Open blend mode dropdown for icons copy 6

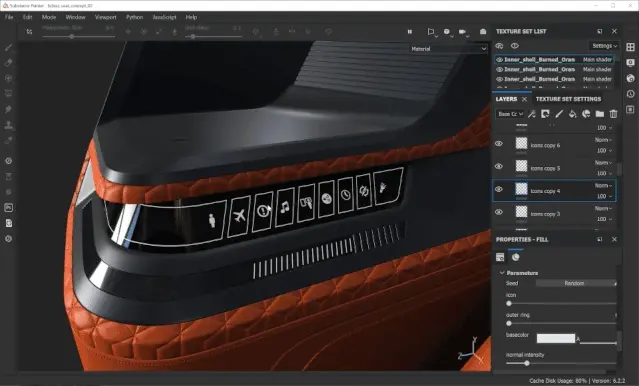click(x=603, y=140)
